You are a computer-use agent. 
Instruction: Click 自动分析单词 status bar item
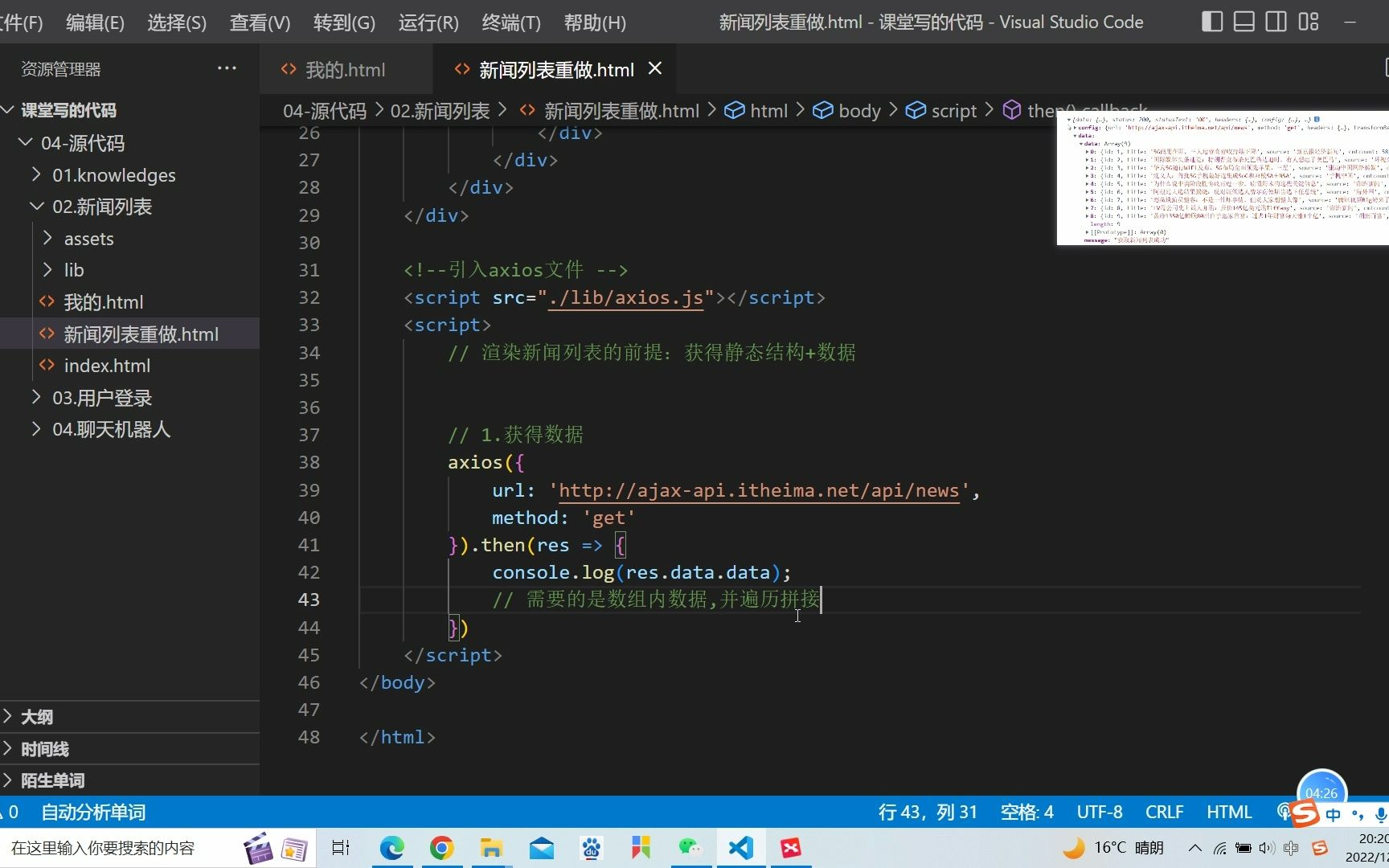click(x=93, y=813)
